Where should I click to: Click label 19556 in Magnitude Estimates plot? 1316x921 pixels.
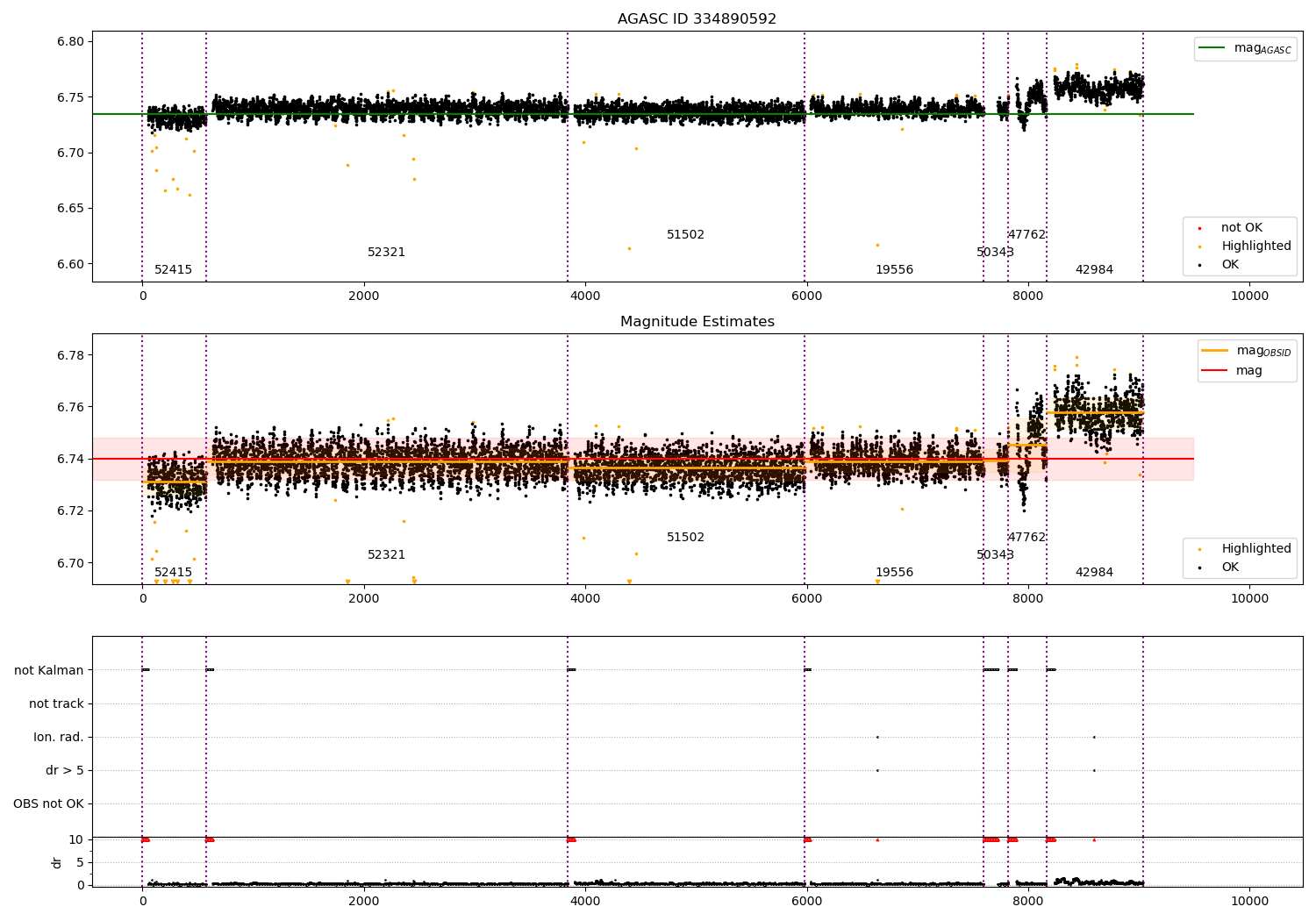tap(894, 573)
